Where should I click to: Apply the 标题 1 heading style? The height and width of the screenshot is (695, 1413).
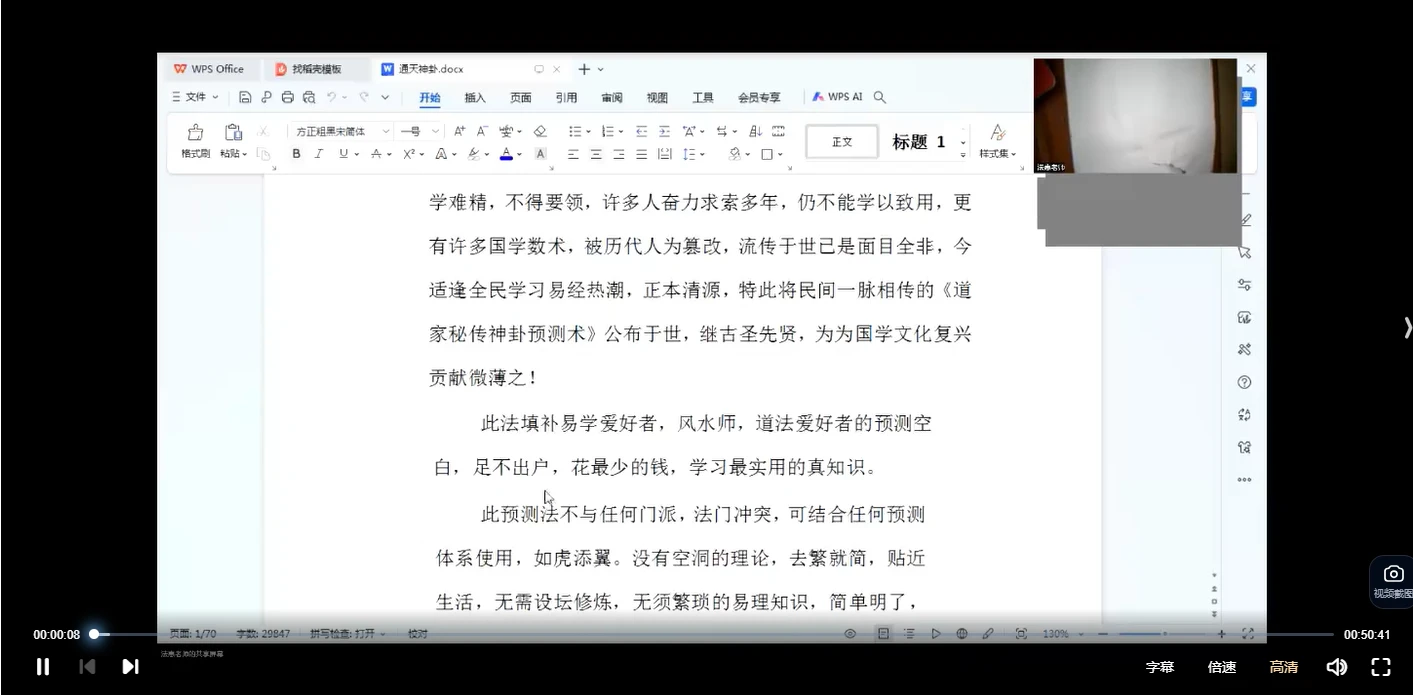coord(918,142)
